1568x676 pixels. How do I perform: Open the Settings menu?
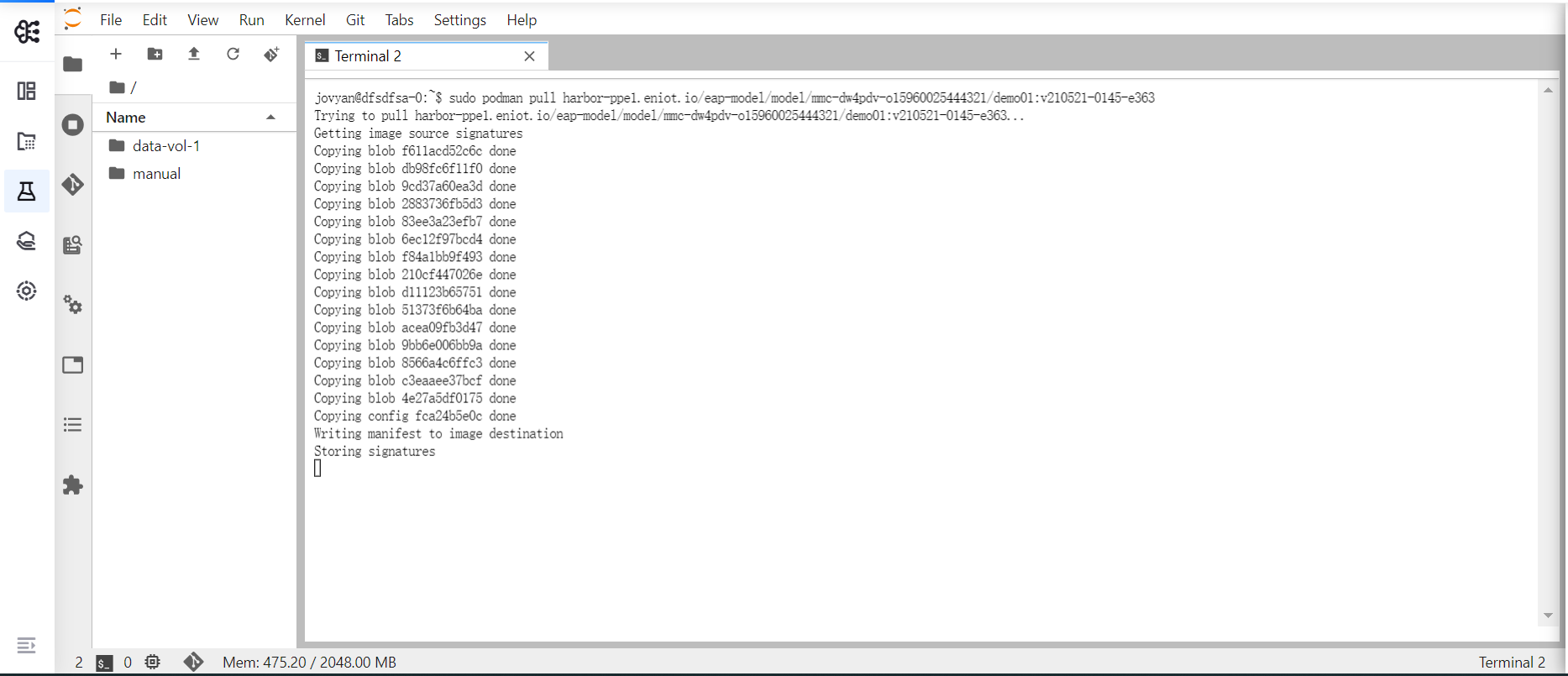460,20
